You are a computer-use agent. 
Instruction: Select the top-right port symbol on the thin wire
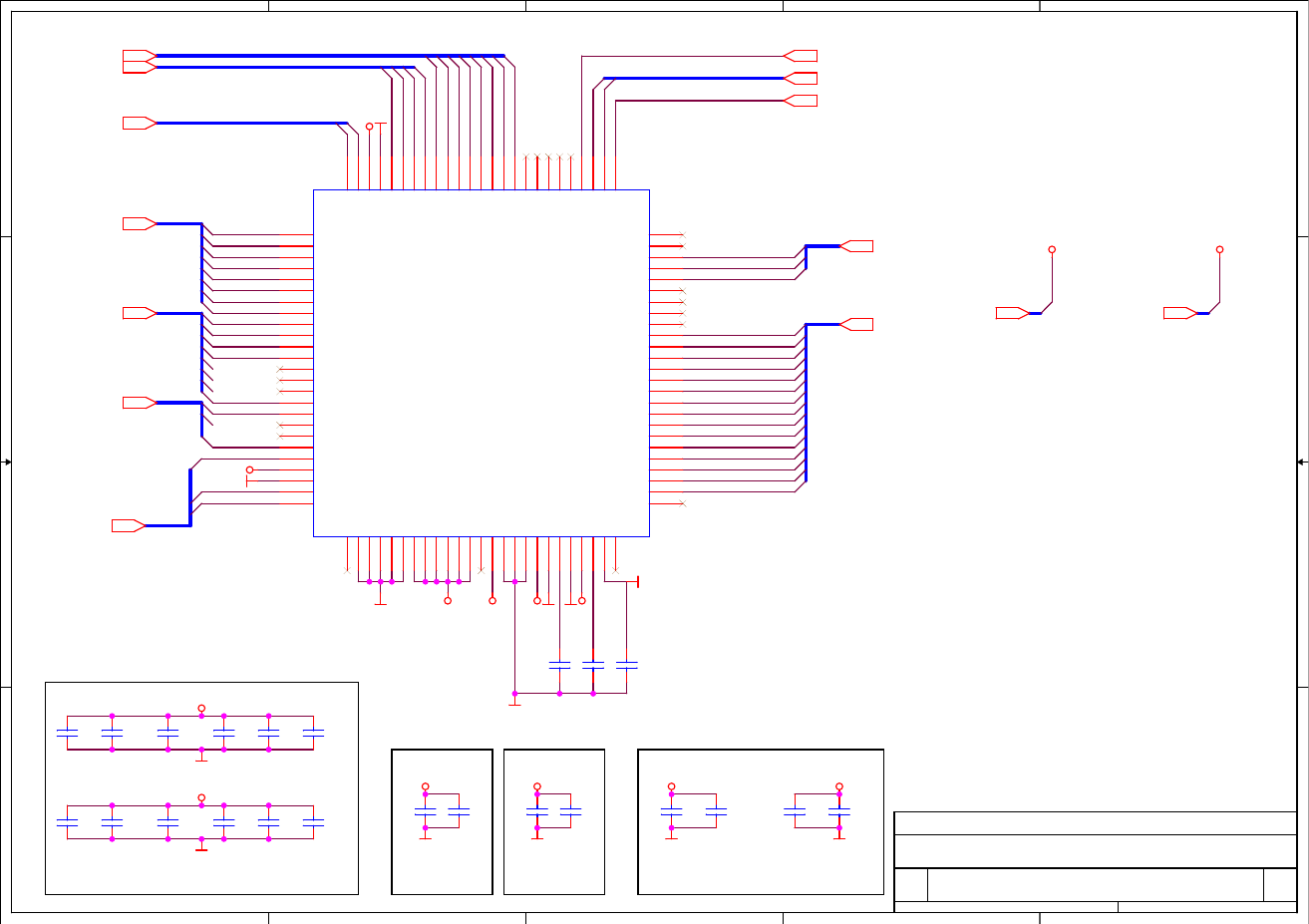[801, 55]
